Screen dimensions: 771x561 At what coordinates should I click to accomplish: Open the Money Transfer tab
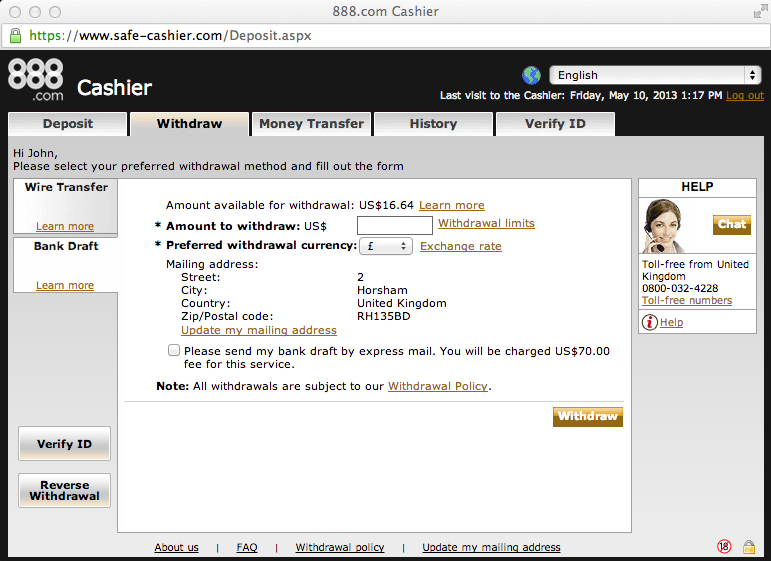(x=312, y=124)
